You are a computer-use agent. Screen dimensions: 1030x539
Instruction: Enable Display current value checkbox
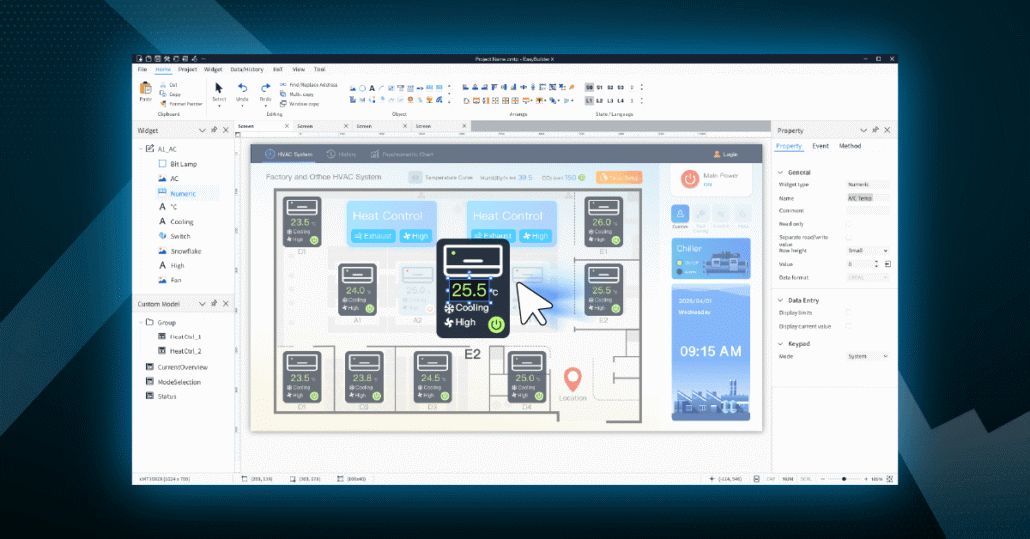(849, 326)
